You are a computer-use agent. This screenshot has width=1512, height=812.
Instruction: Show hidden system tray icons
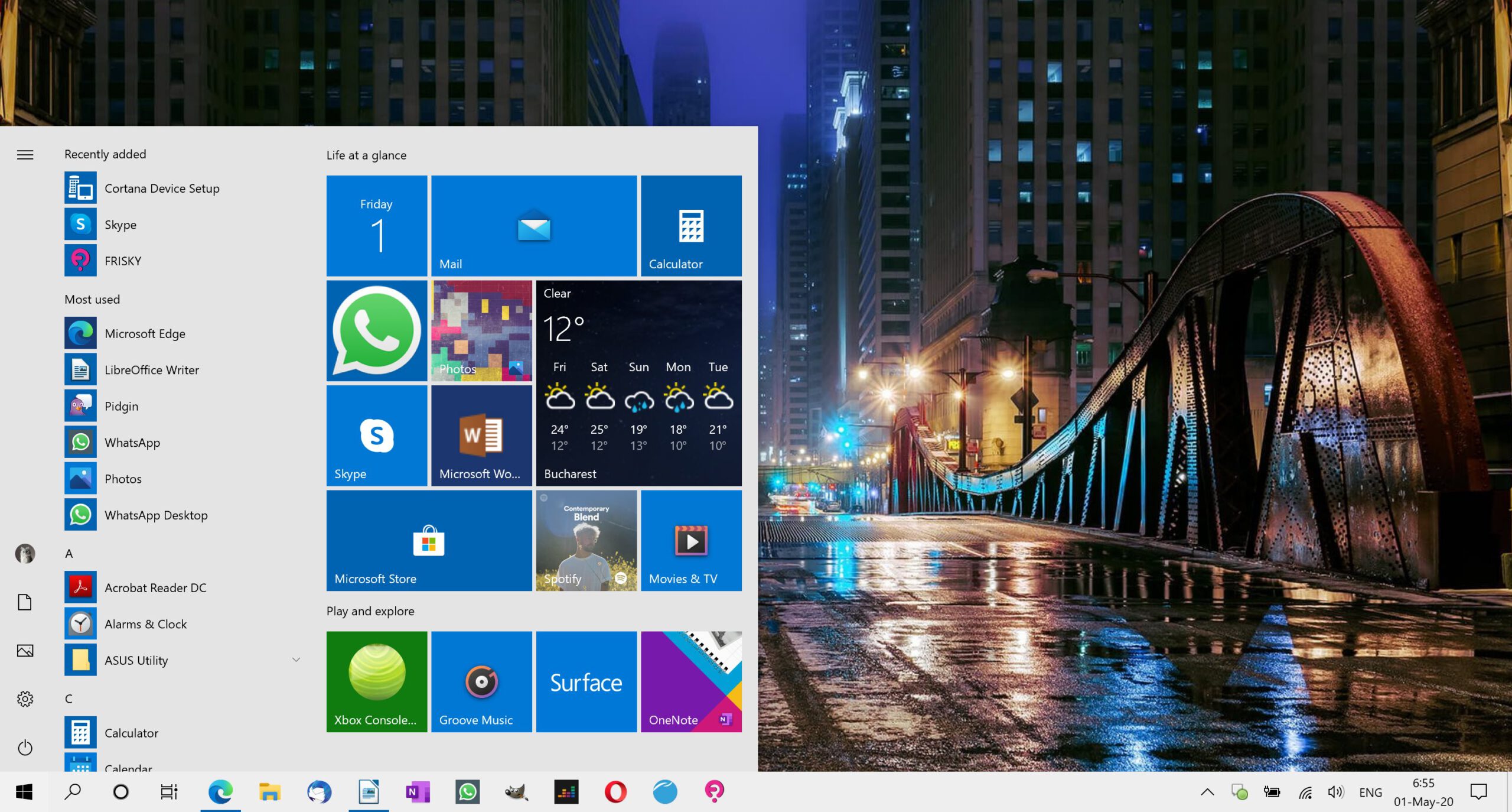click(1207, 792)
